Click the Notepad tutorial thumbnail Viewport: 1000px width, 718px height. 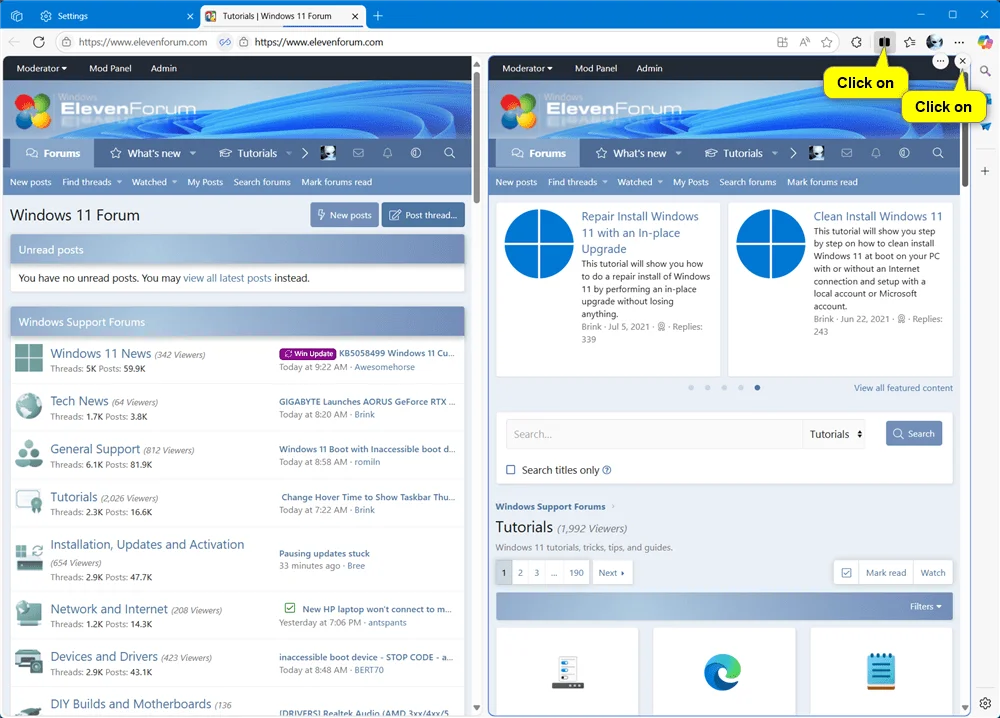(x=881, y=671)
